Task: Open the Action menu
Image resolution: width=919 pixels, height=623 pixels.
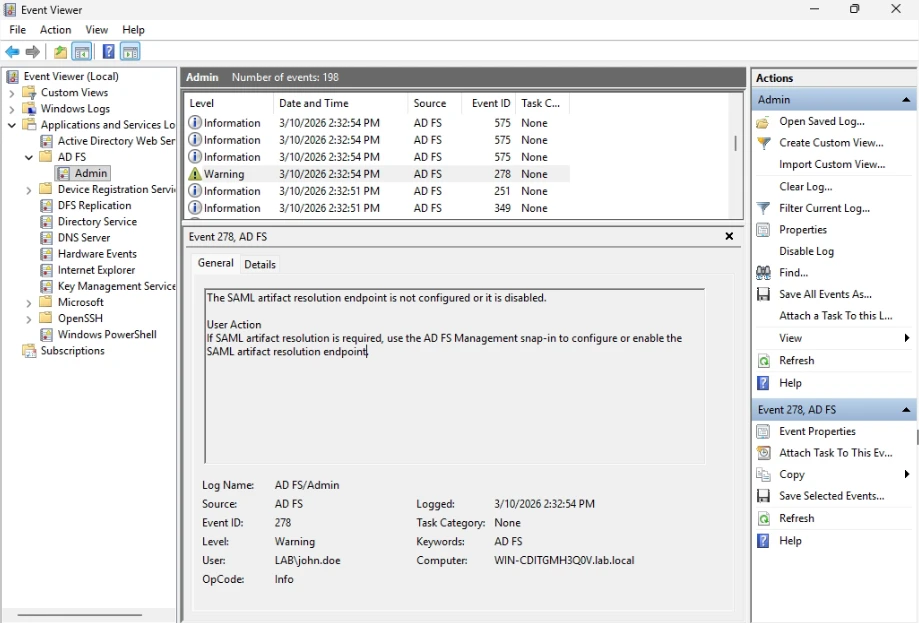Action: pyautogui.click(x=55, y=30)
